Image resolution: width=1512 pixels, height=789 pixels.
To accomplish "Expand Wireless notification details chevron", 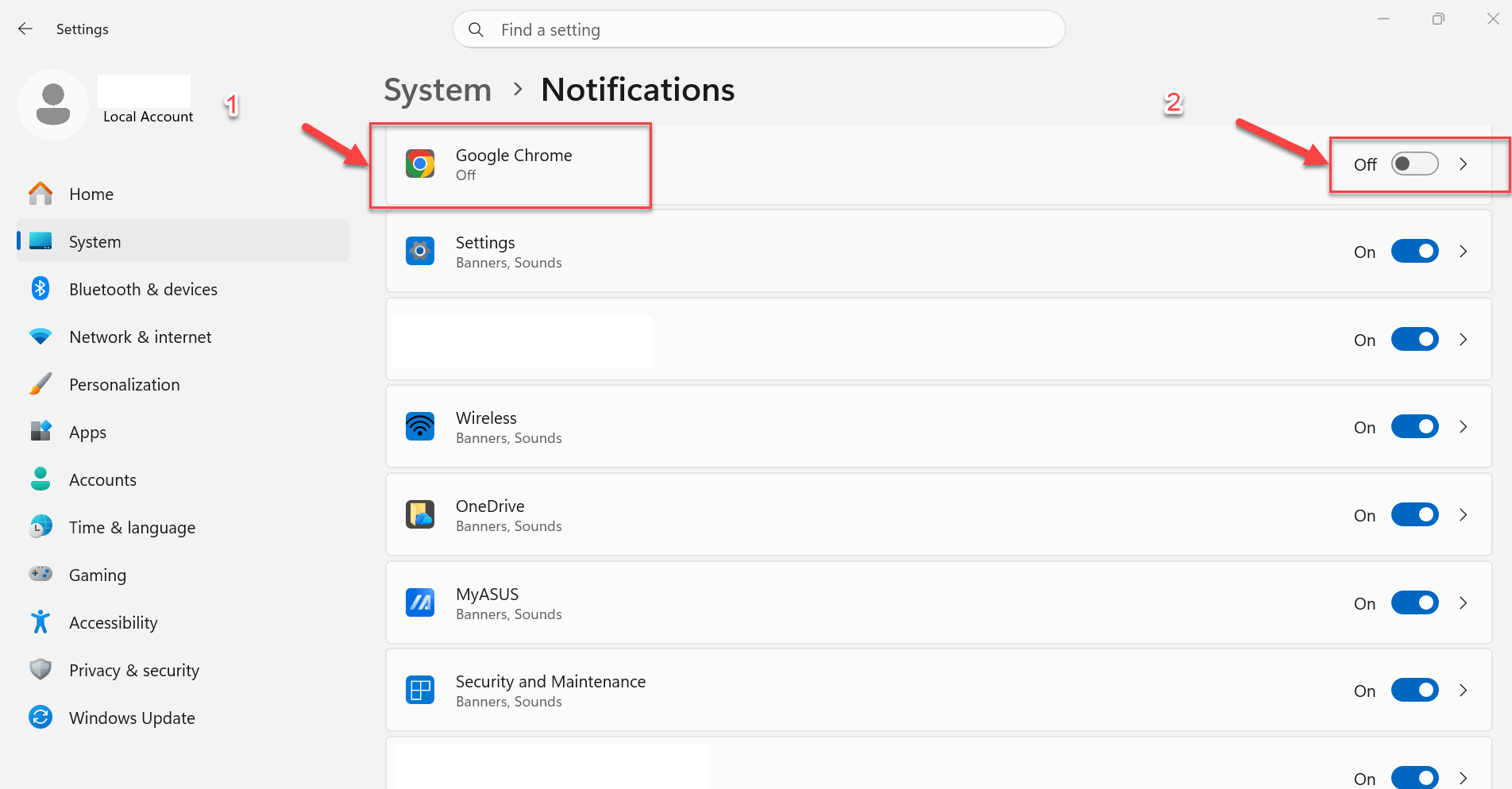I will coord(1464,426).
